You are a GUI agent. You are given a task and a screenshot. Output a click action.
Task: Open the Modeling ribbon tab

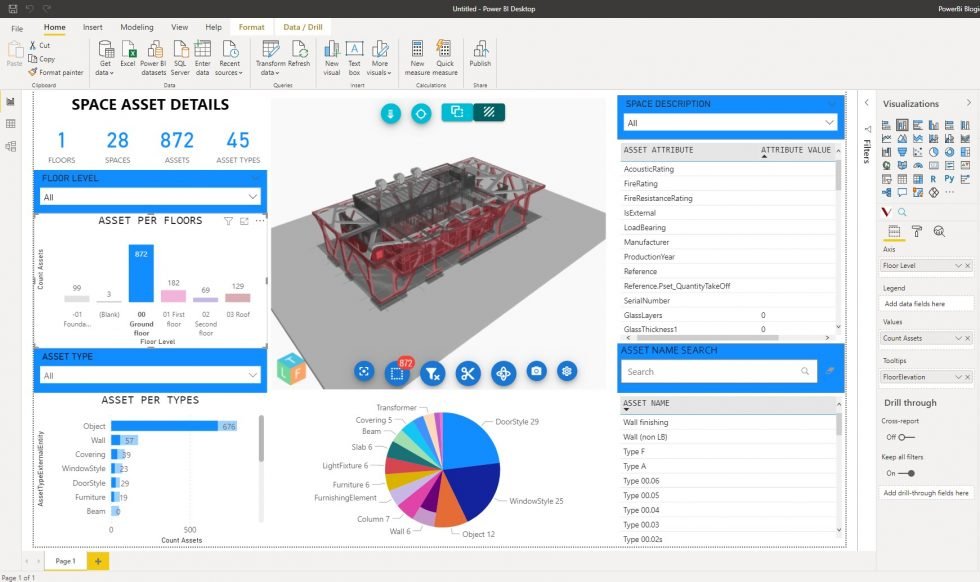click(x=136, y=27)
